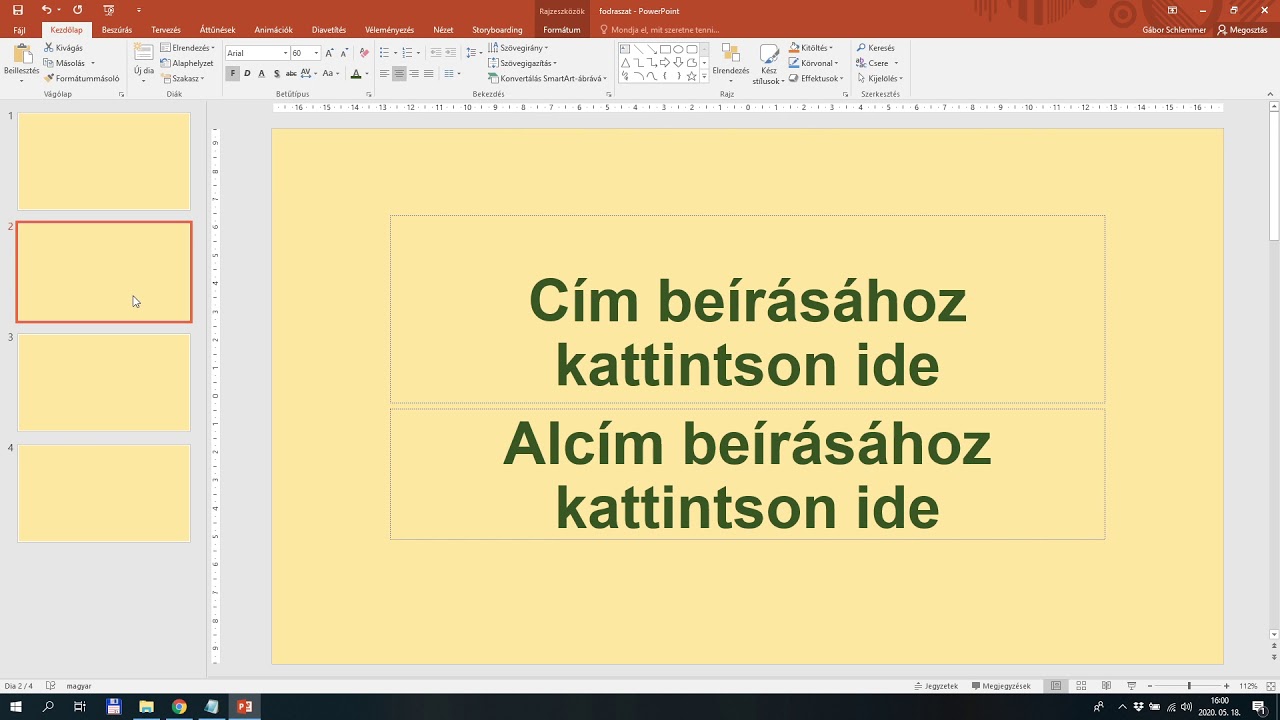Select the star shape in shapes gallery

coord(691,76)
